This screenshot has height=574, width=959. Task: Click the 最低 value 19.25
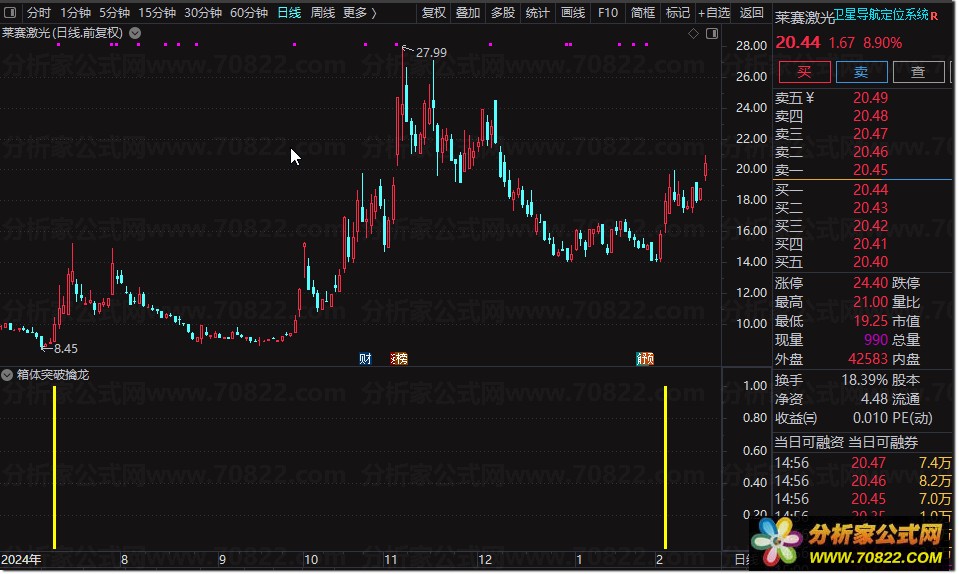(870, 321)
